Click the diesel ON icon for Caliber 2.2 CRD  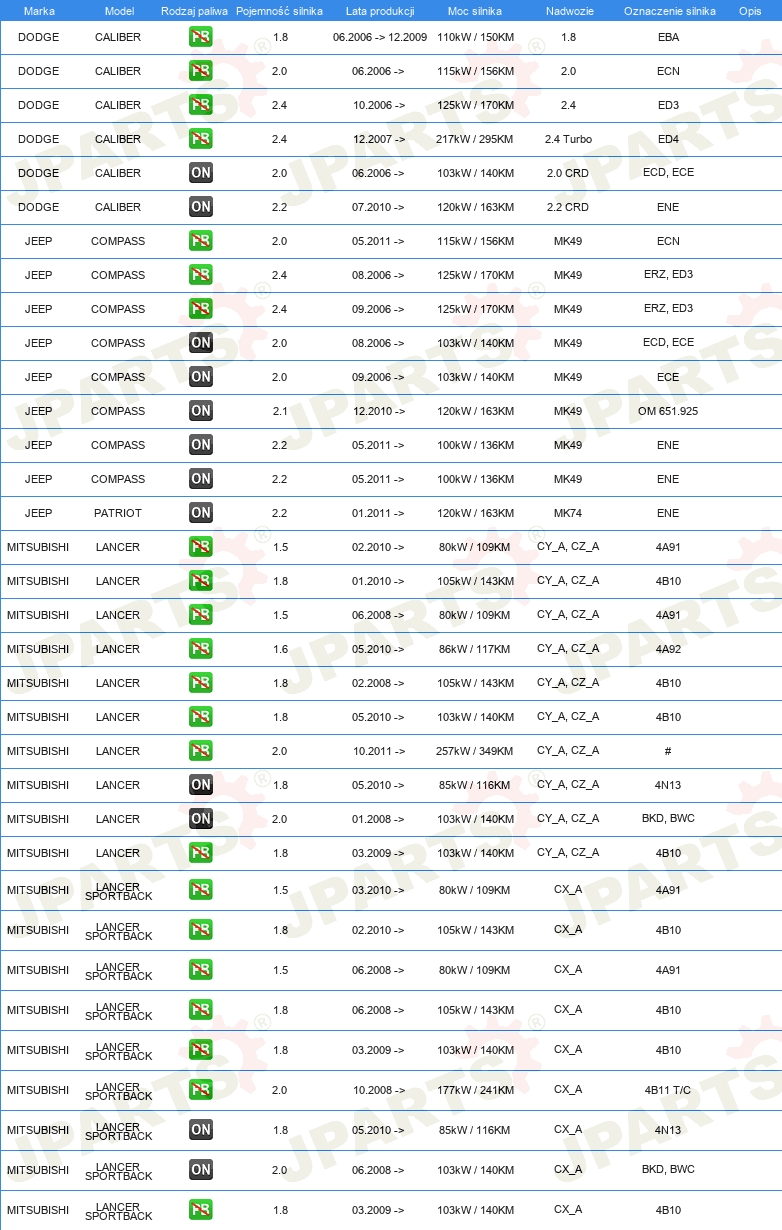pos(201,207)
